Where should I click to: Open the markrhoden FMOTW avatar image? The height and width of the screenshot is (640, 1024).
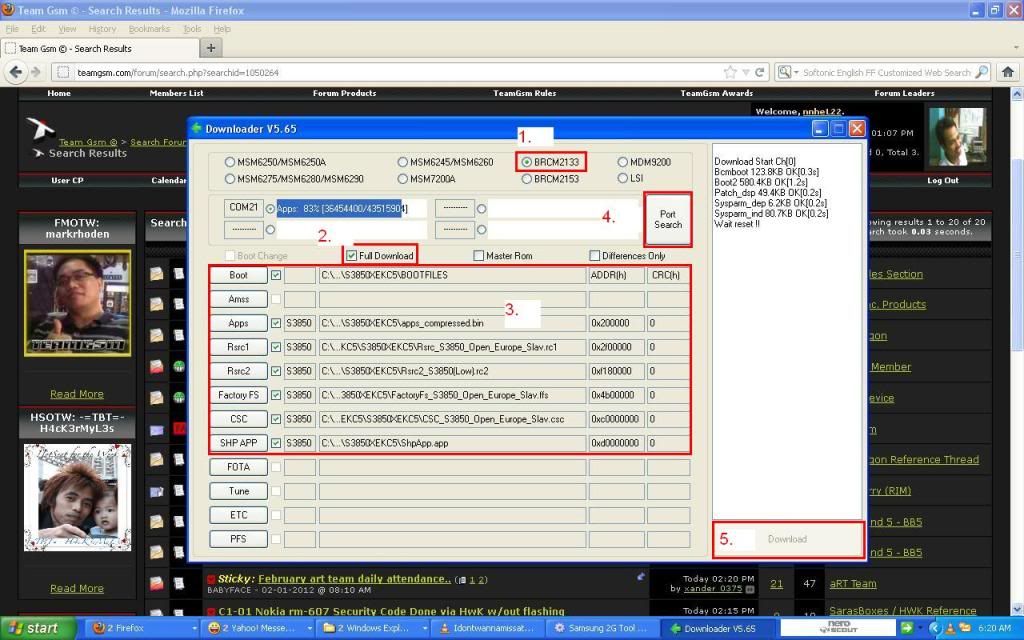[78, 303]
